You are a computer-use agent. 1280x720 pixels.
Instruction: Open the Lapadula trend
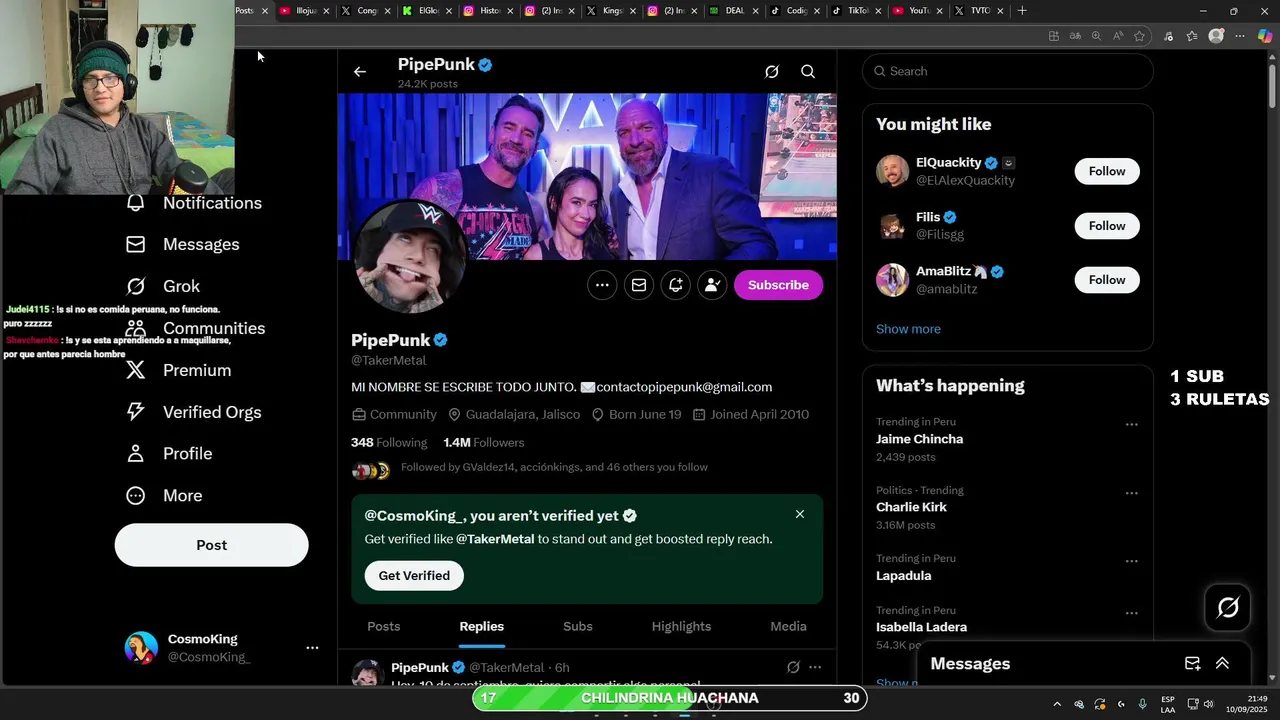tap(903, 576)
